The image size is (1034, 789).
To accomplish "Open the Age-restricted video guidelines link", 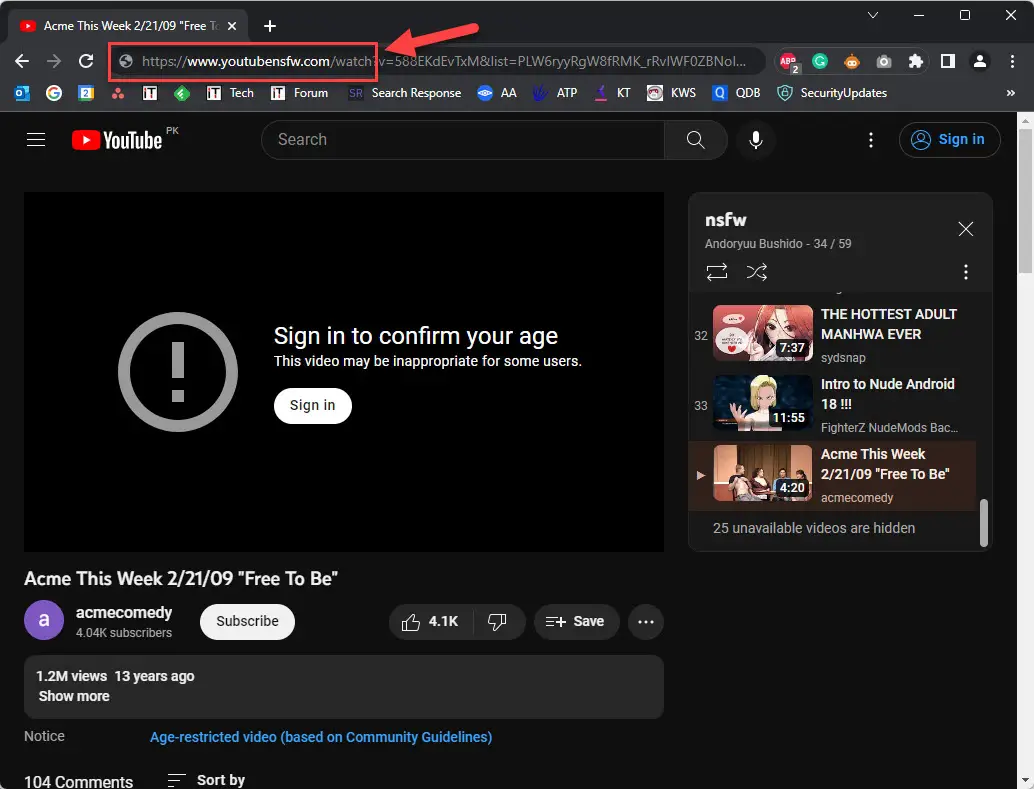I will pos(320,737).
